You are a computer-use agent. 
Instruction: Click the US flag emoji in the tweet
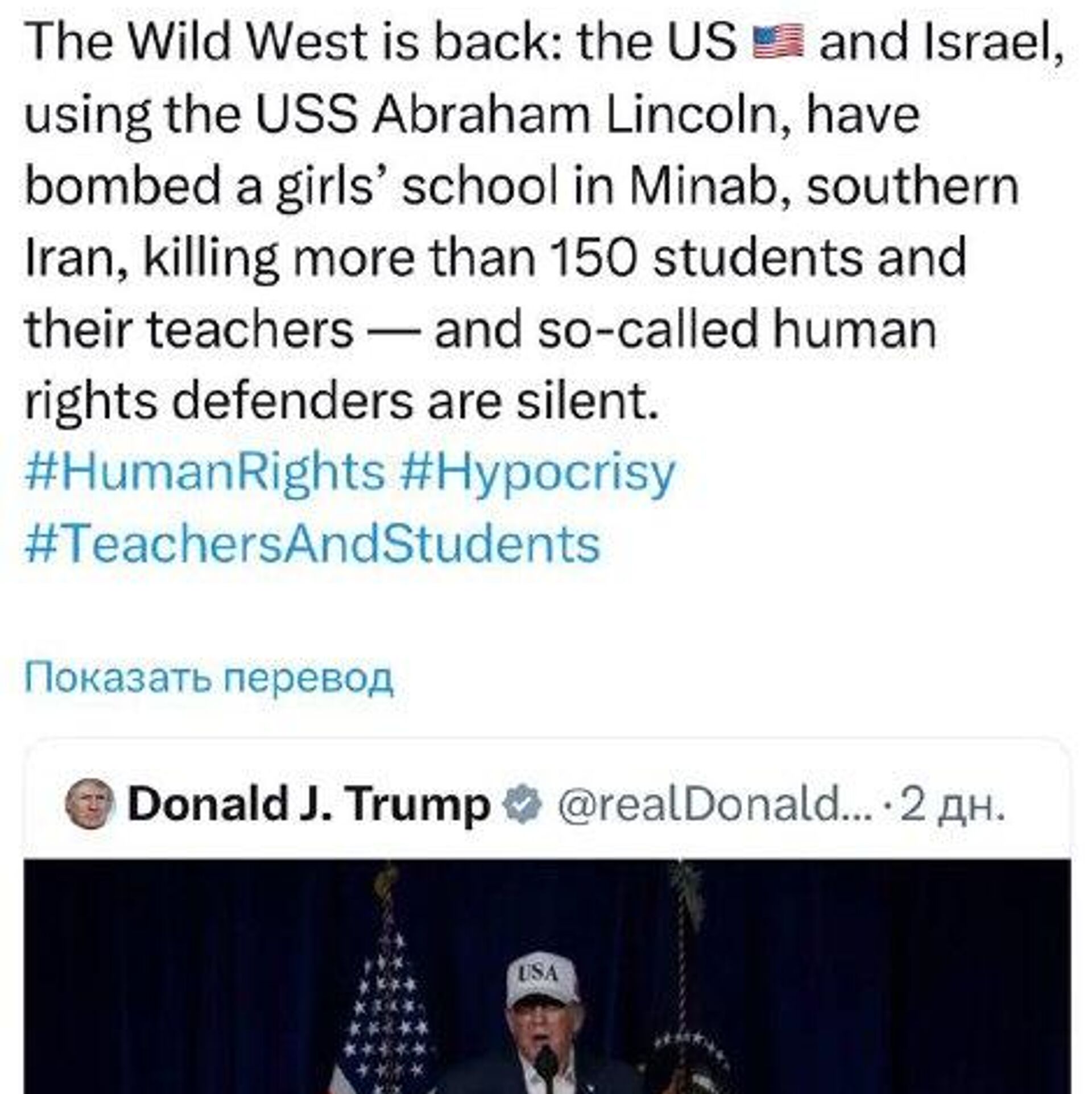pos(777,43)
